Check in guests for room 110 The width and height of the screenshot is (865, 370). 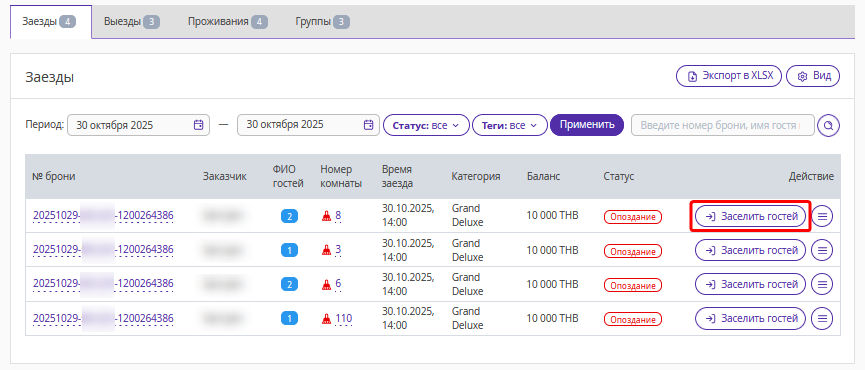pyautogui.click(x=750, y=319)
